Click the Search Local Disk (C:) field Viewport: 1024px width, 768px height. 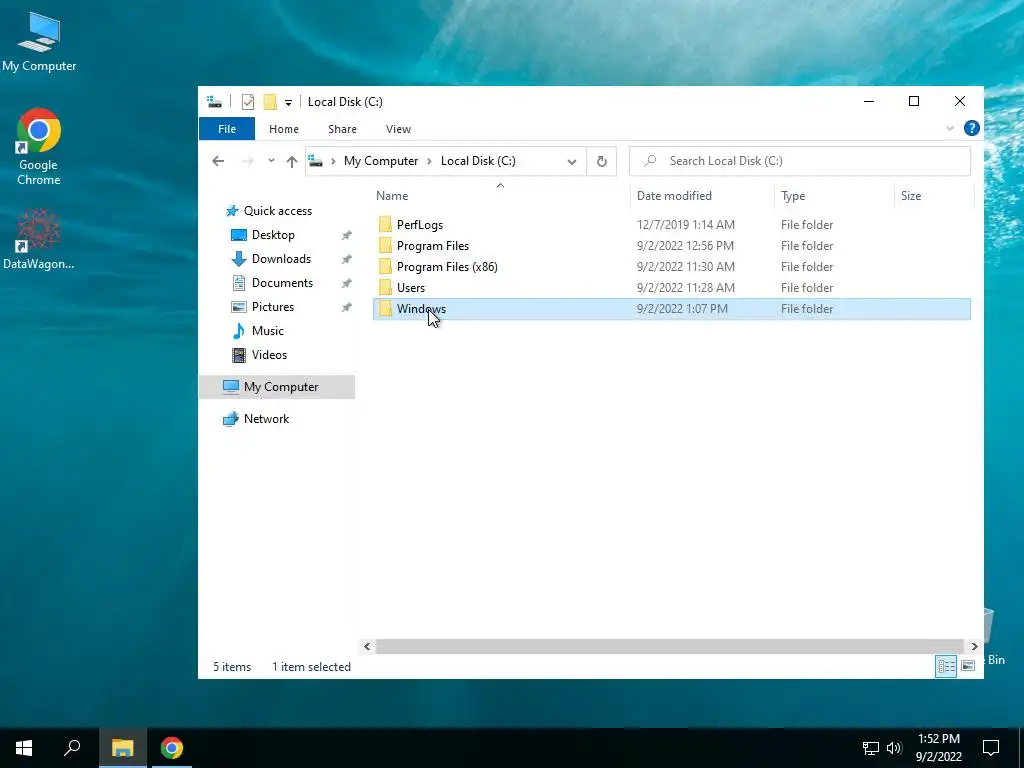[x=799, y=161]
